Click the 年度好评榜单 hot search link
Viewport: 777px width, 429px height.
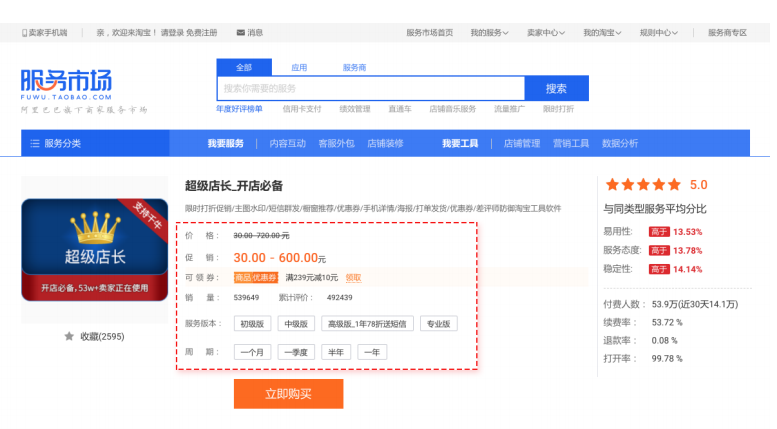pos(239,109)
